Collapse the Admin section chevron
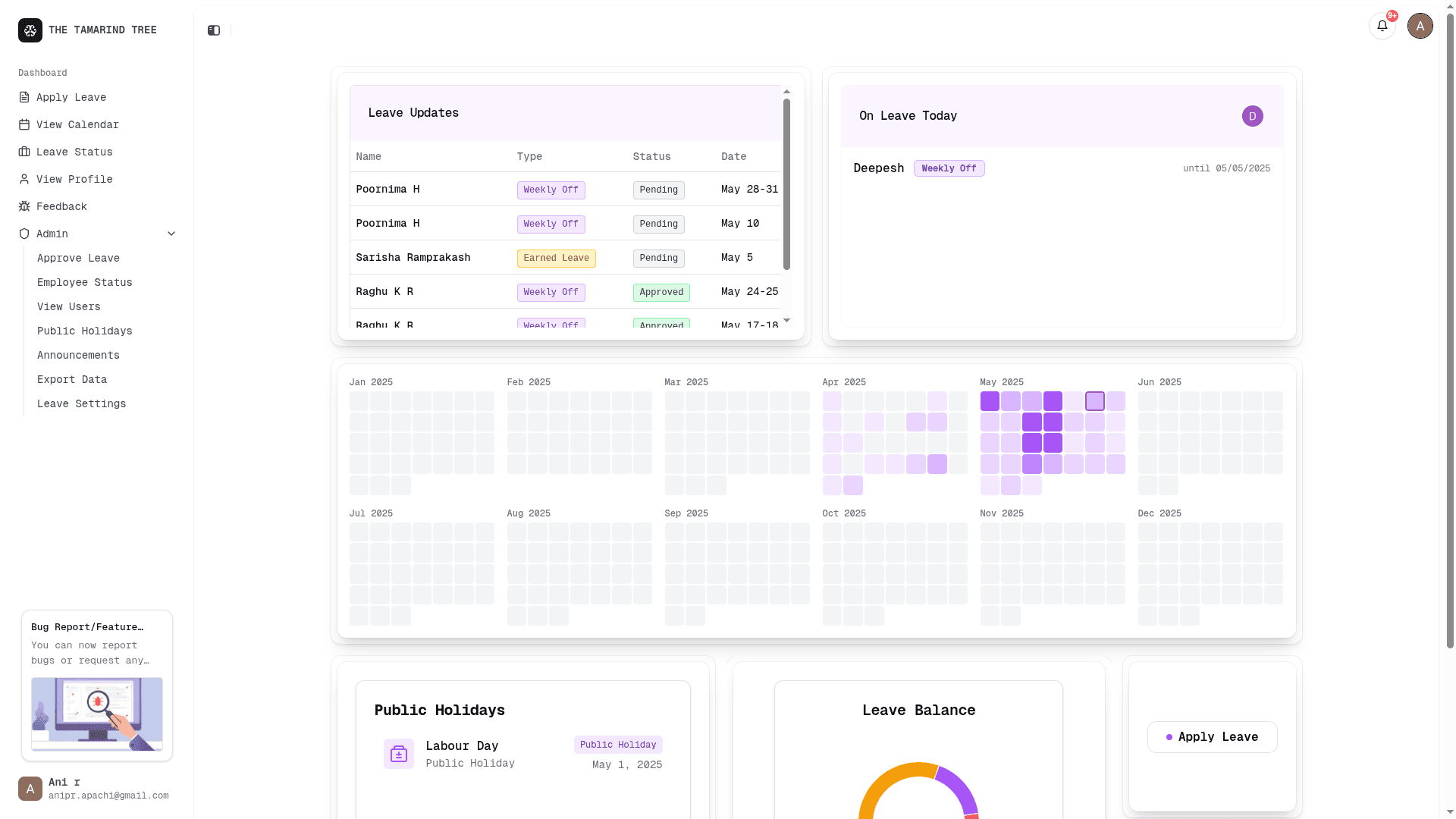Image resolution: width=1456 pixels, height=819 pixels. 171,234
